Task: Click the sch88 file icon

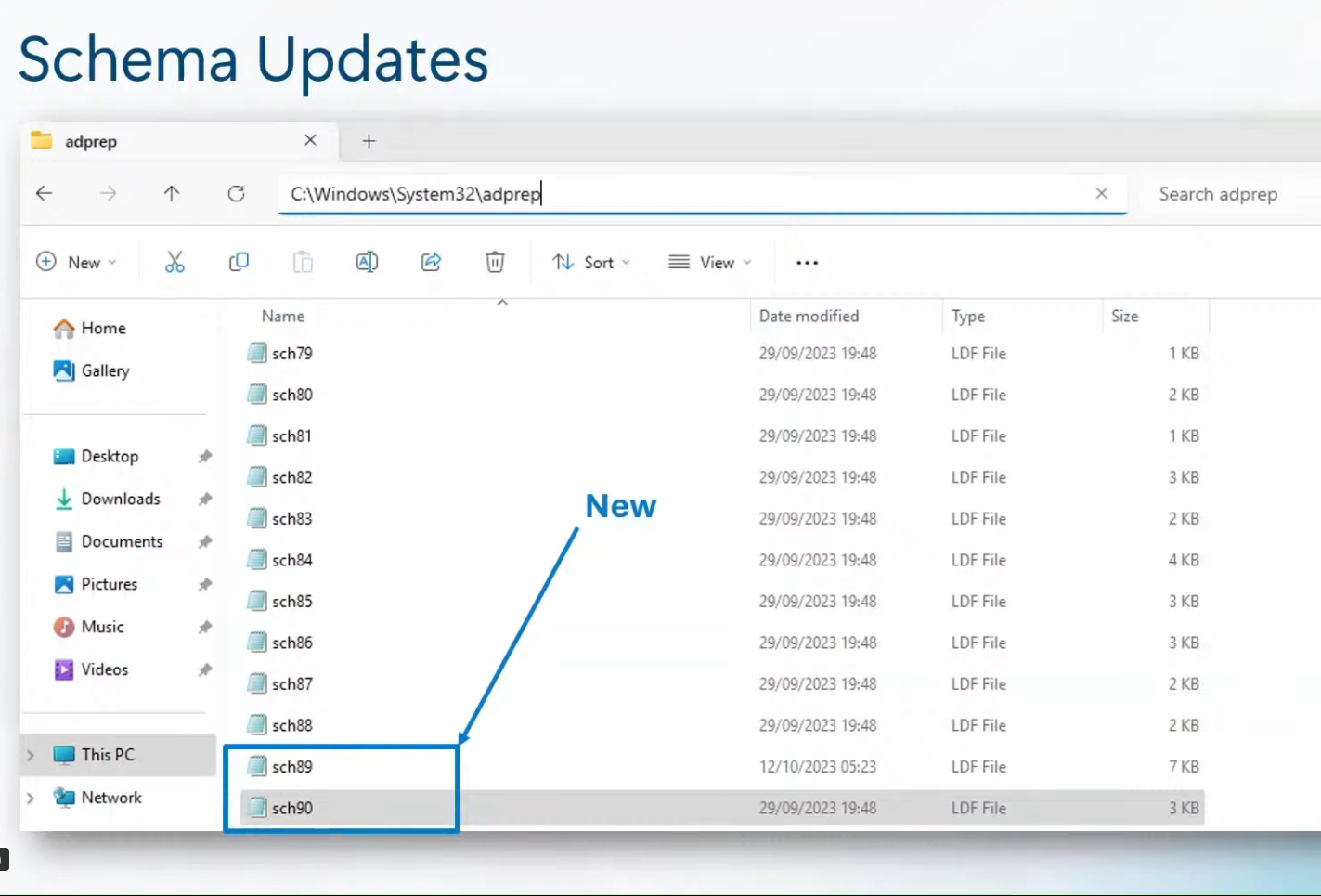Action: click(x=257, y=725)
